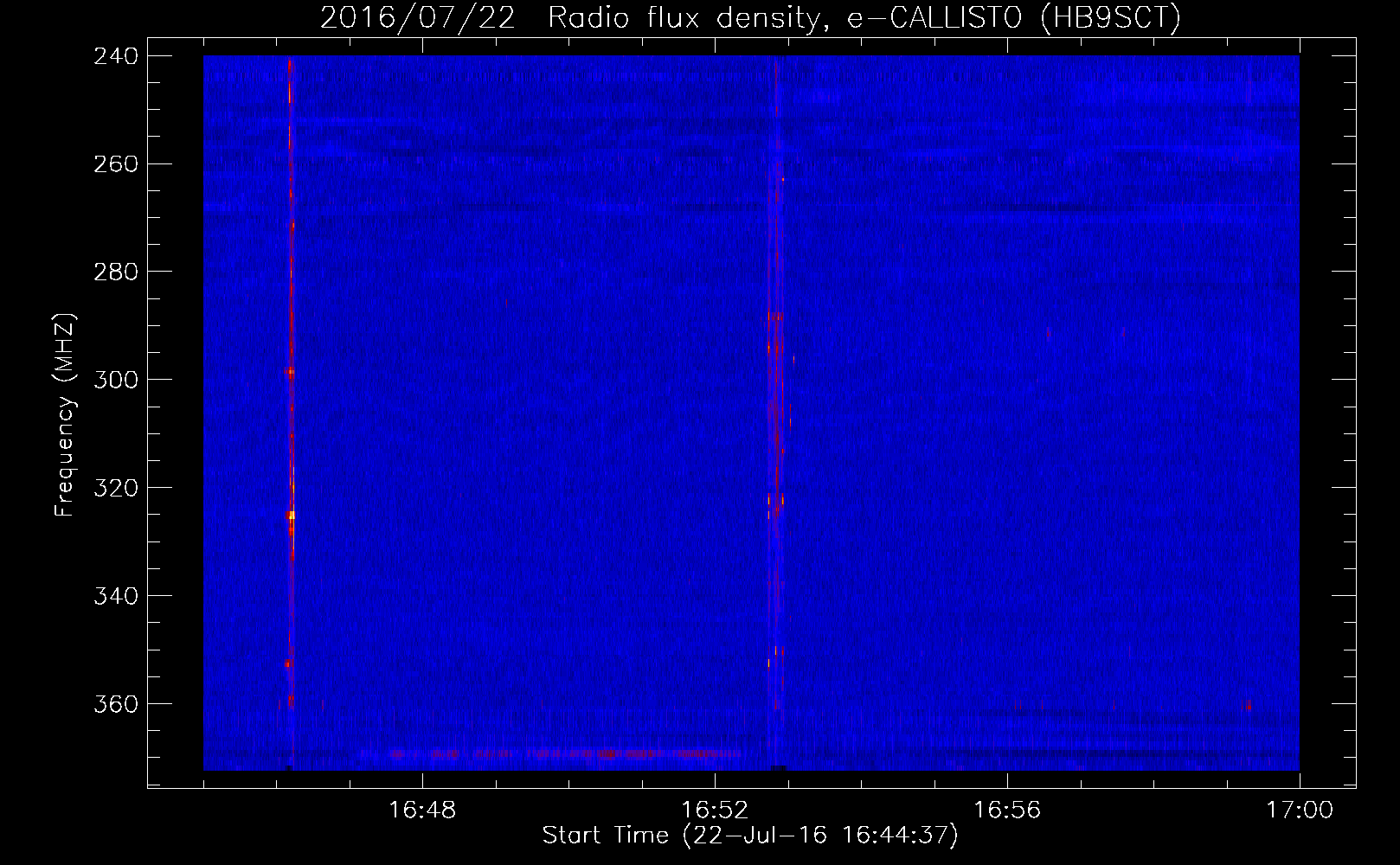This screenshot has height=865, width=1400.
Task: Click the red spot near 360 MHz before 17:00
Action: [x=1248, y=706]
